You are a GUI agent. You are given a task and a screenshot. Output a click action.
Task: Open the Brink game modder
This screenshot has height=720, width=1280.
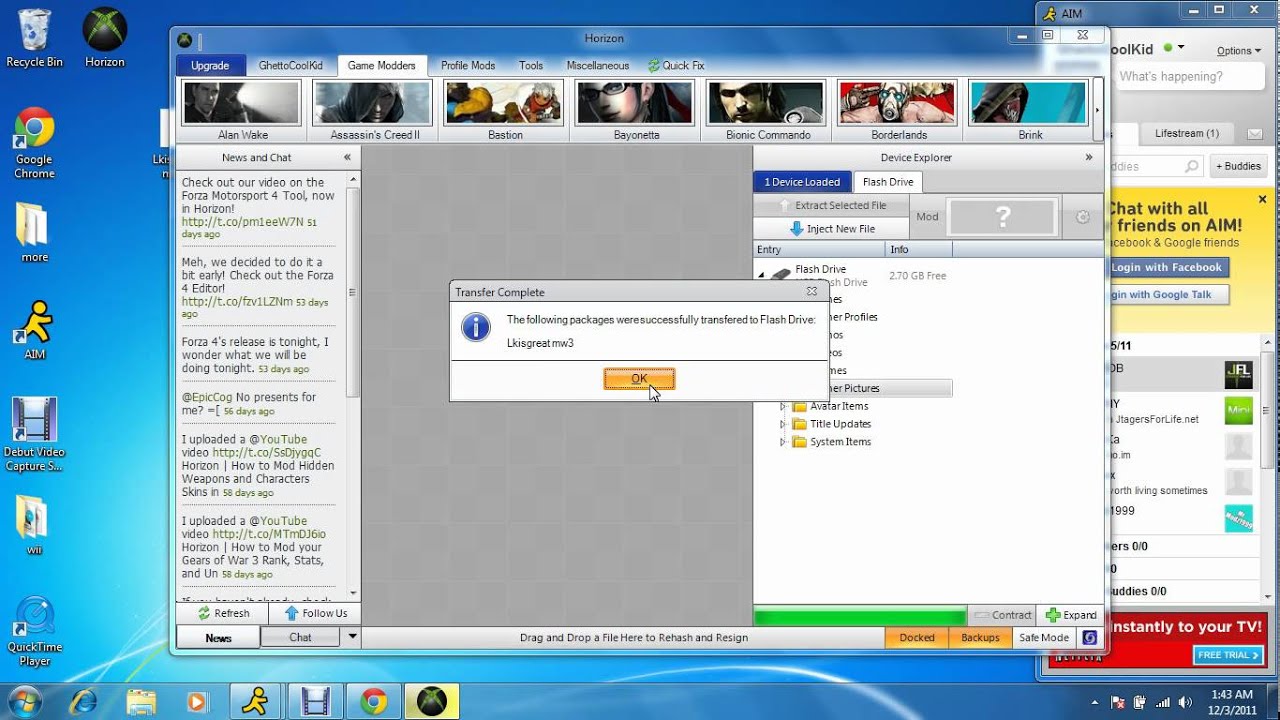[1029, 110]
